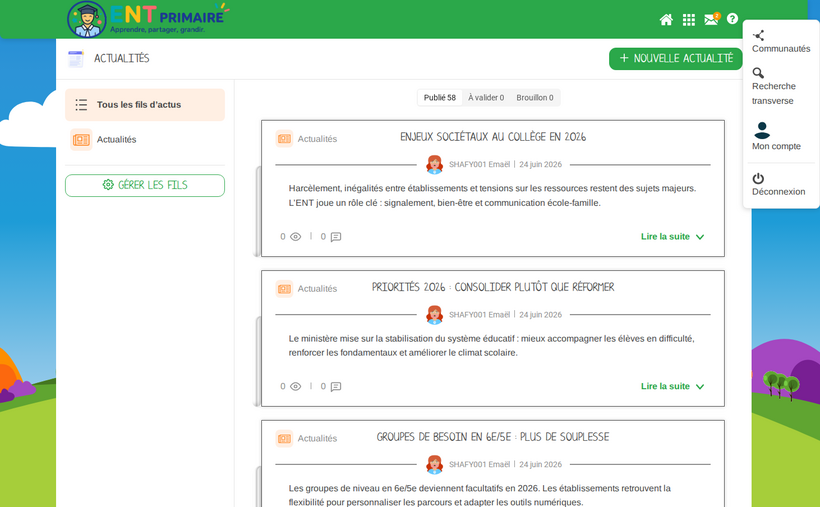Screen dimensions: 820x507
Task: Click 24 juin 2026 date on Priorités 2026 card
Action: coord(540,314)
